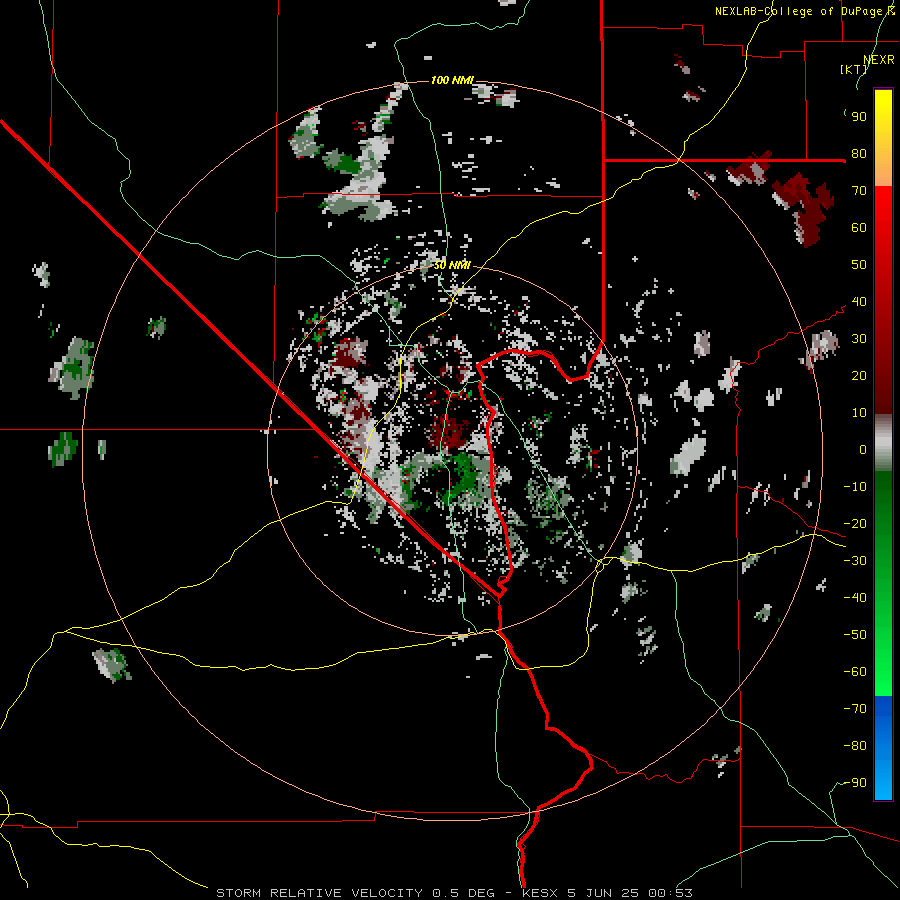This screenshot has width=900, height=900.
Task: Click the "-70" scale value
Action: (x=855, y=709)
